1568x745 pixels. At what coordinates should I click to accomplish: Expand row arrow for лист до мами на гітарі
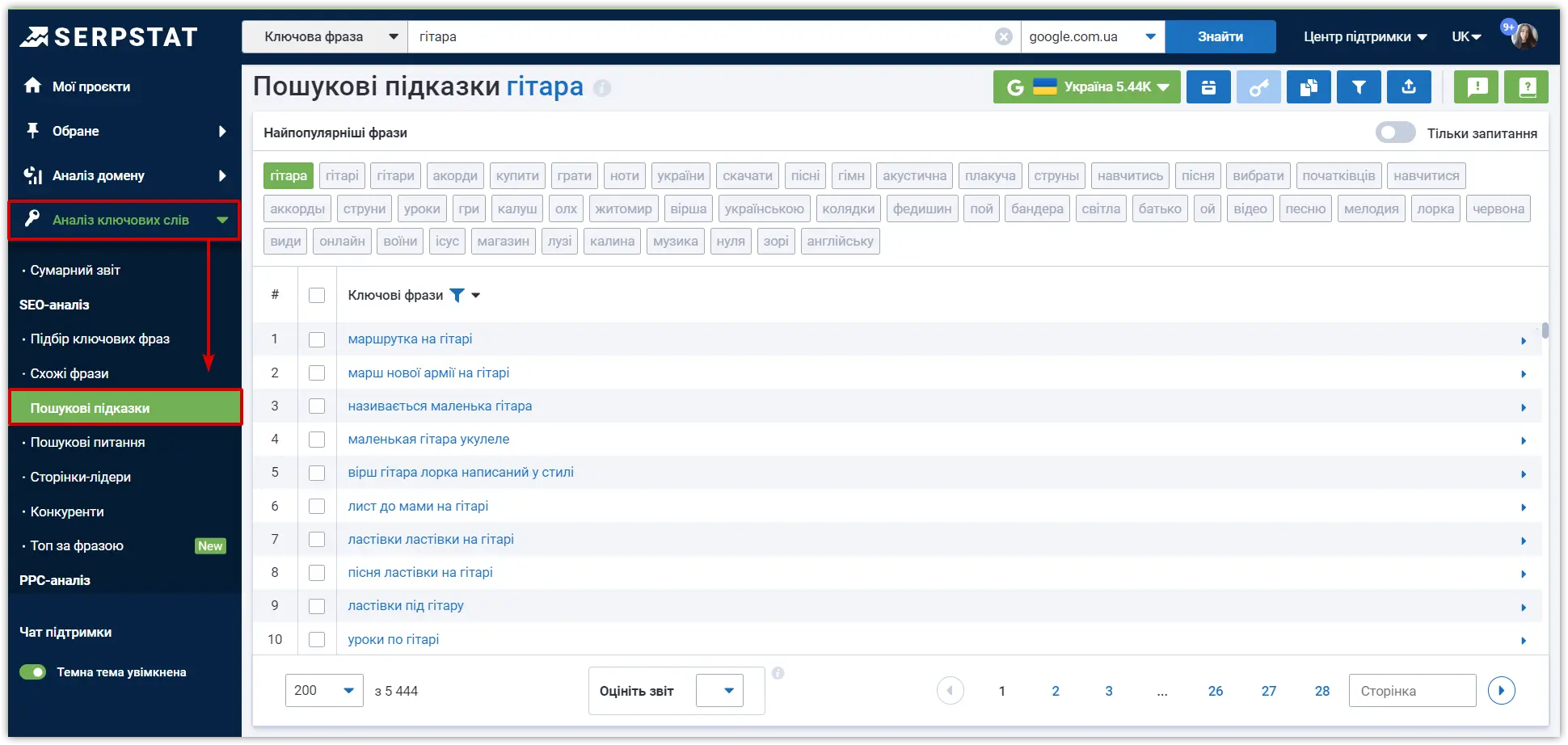pos(1524,507)
